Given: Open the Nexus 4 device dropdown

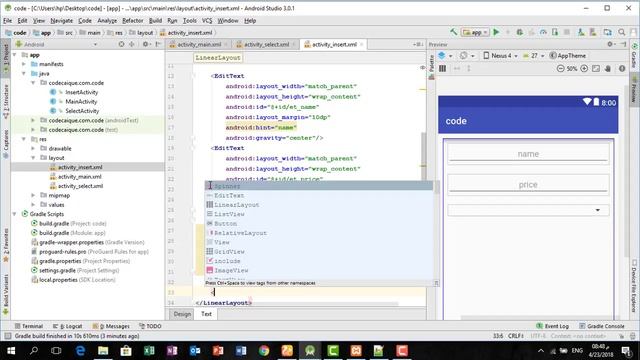Looking at the screenshot, I should [500, 56].
